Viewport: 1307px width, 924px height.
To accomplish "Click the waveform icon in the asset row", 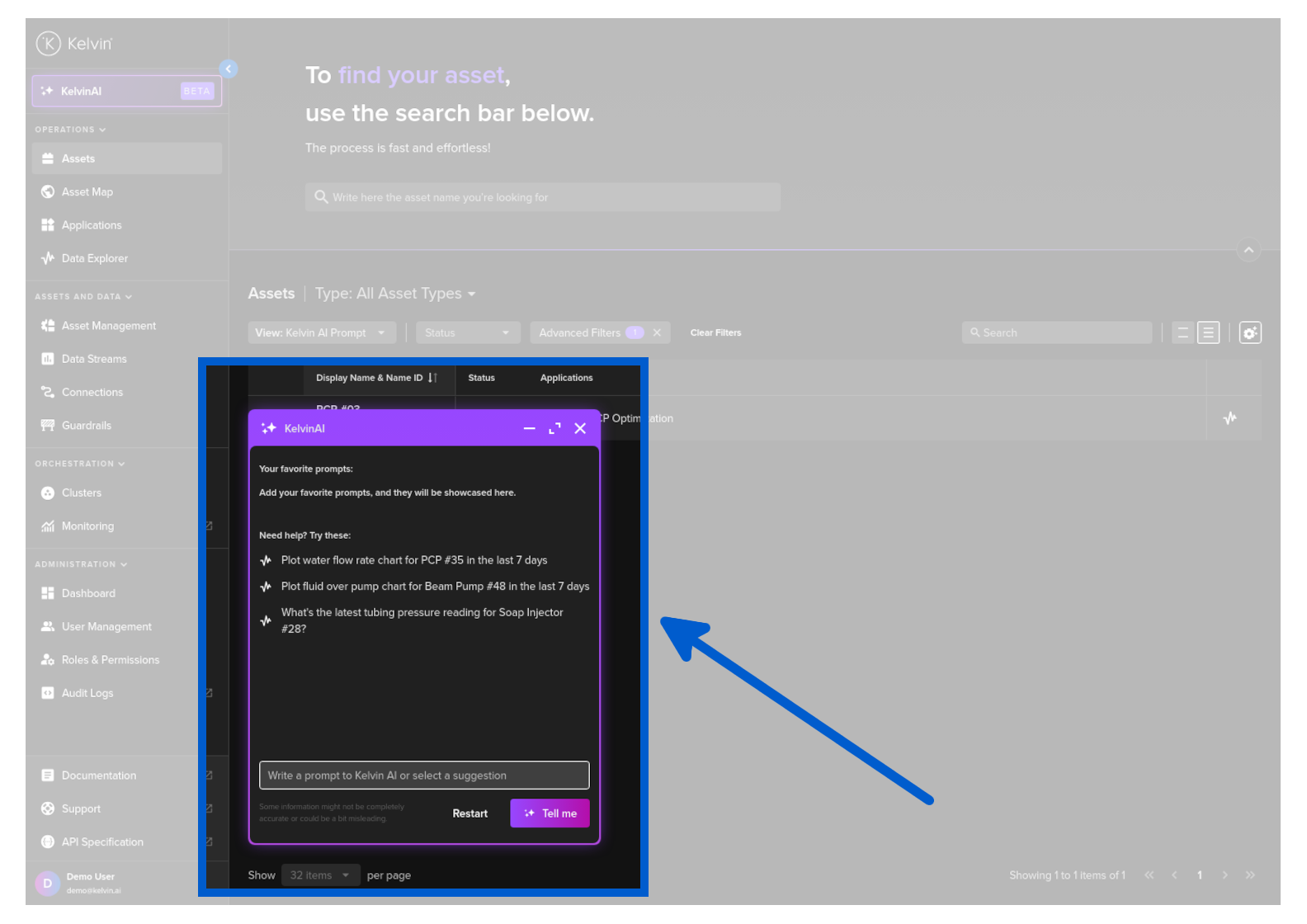I will click(x=1229, y=418).
